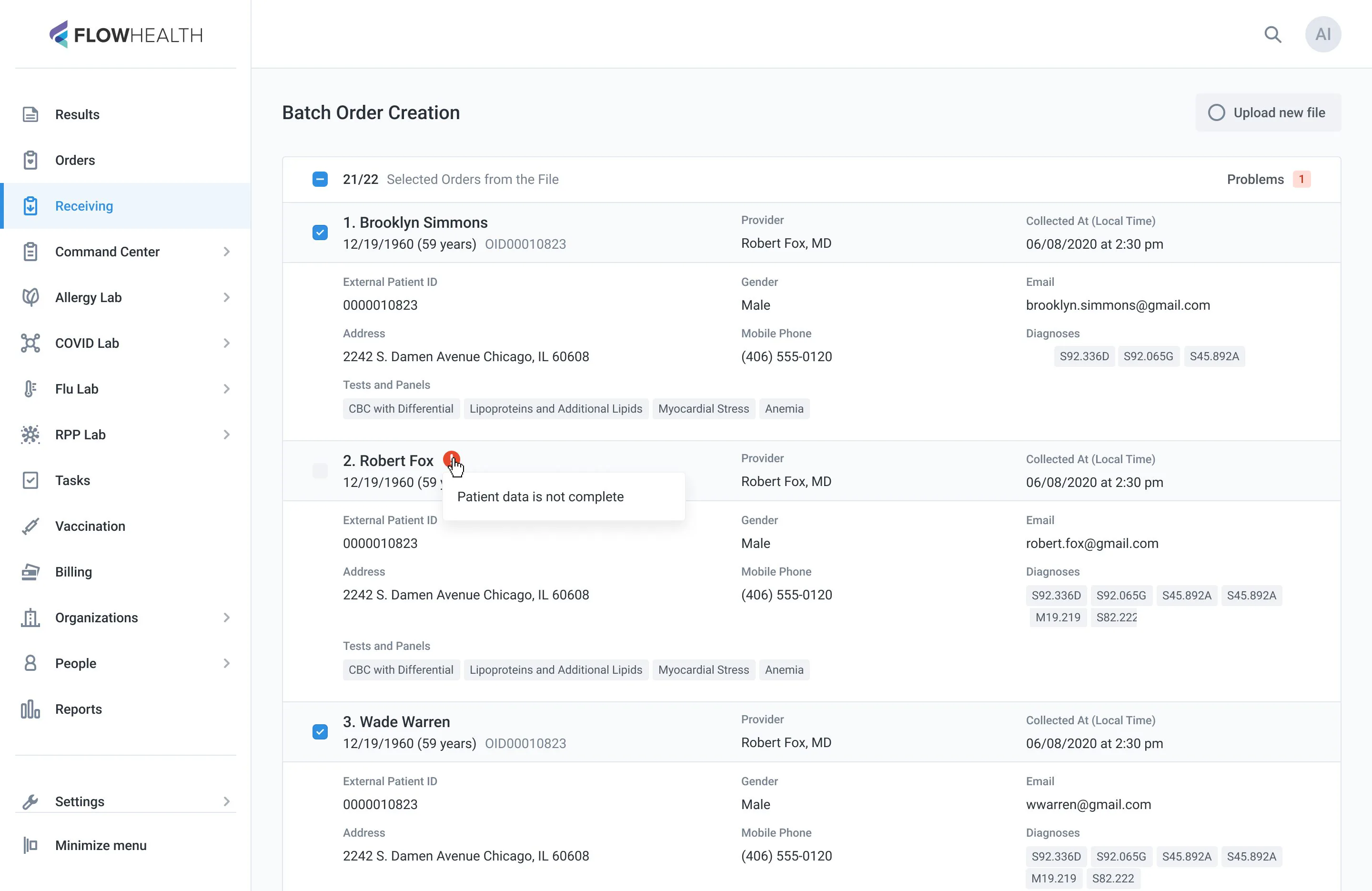Click the Tasks checkbox icon
This screenshot has height=891, width=1372.
point(30,480)
